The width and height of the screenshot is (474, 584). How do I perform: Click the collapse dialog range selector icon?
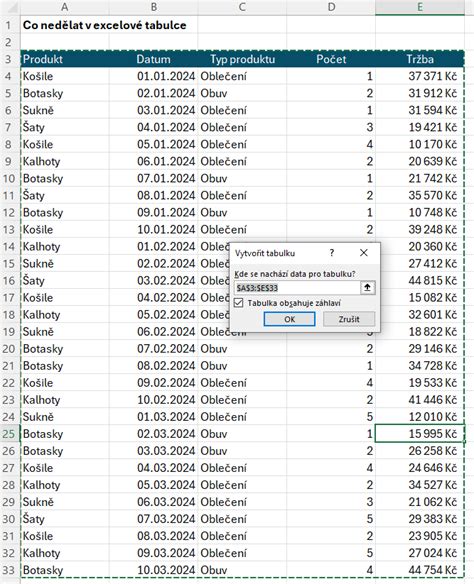[x=367, y=288]
